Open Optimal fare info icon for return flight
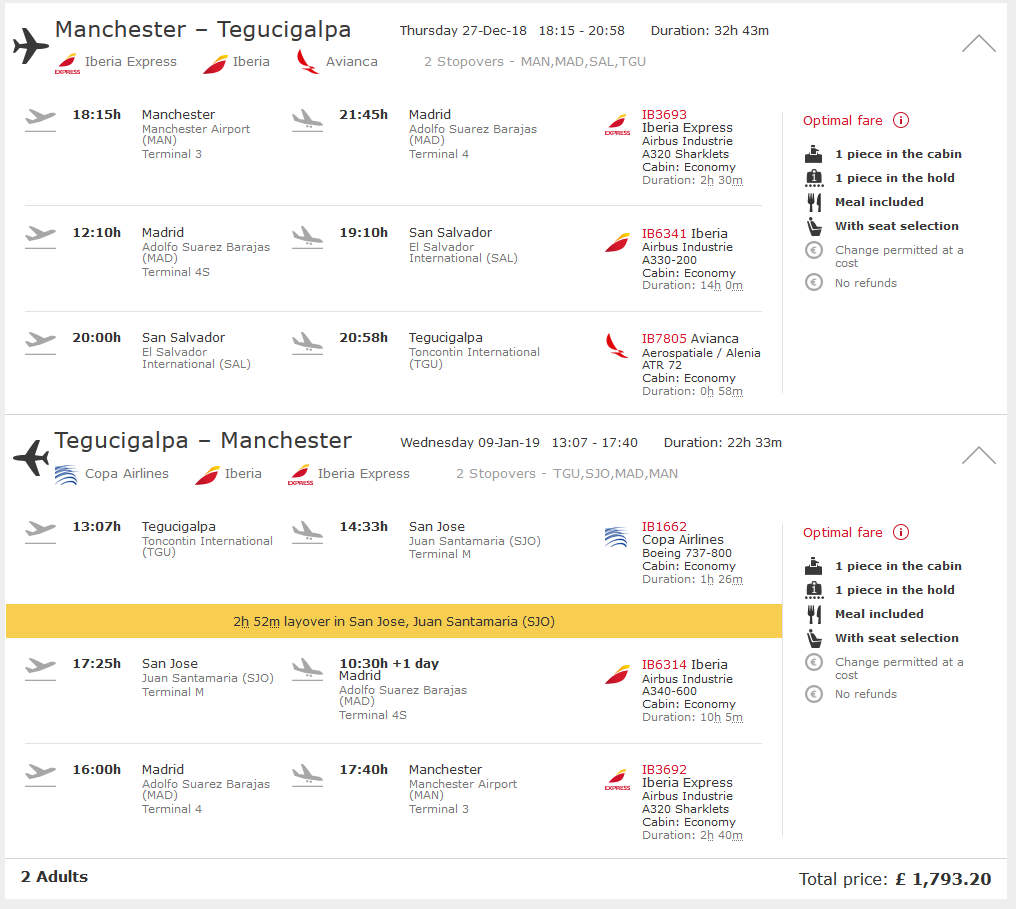This screenshot has height=909, width=1016. [x=901, y=533]
